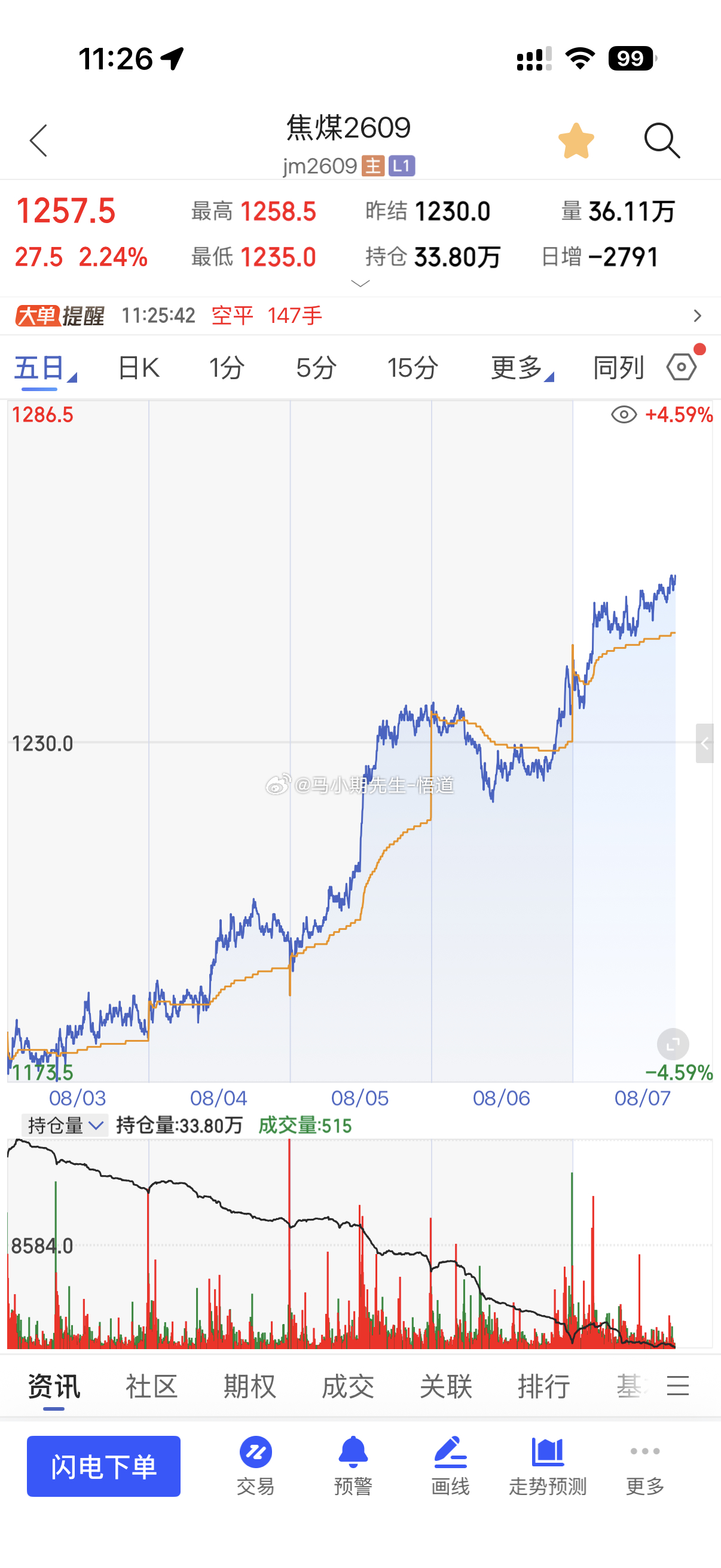Expand the chart to fullscreen
The width and height of the screenshot is (721, 1568).
click(x=673, y=1045)
